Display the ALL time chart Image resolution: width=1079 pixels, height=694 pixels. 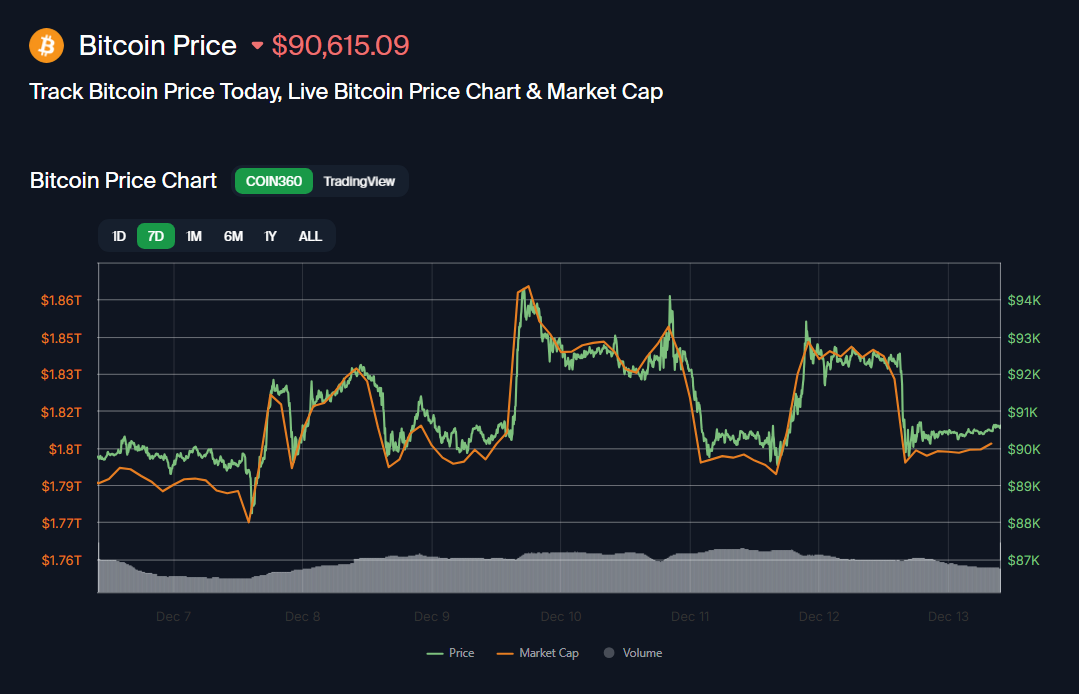click(x=310, y=236)
